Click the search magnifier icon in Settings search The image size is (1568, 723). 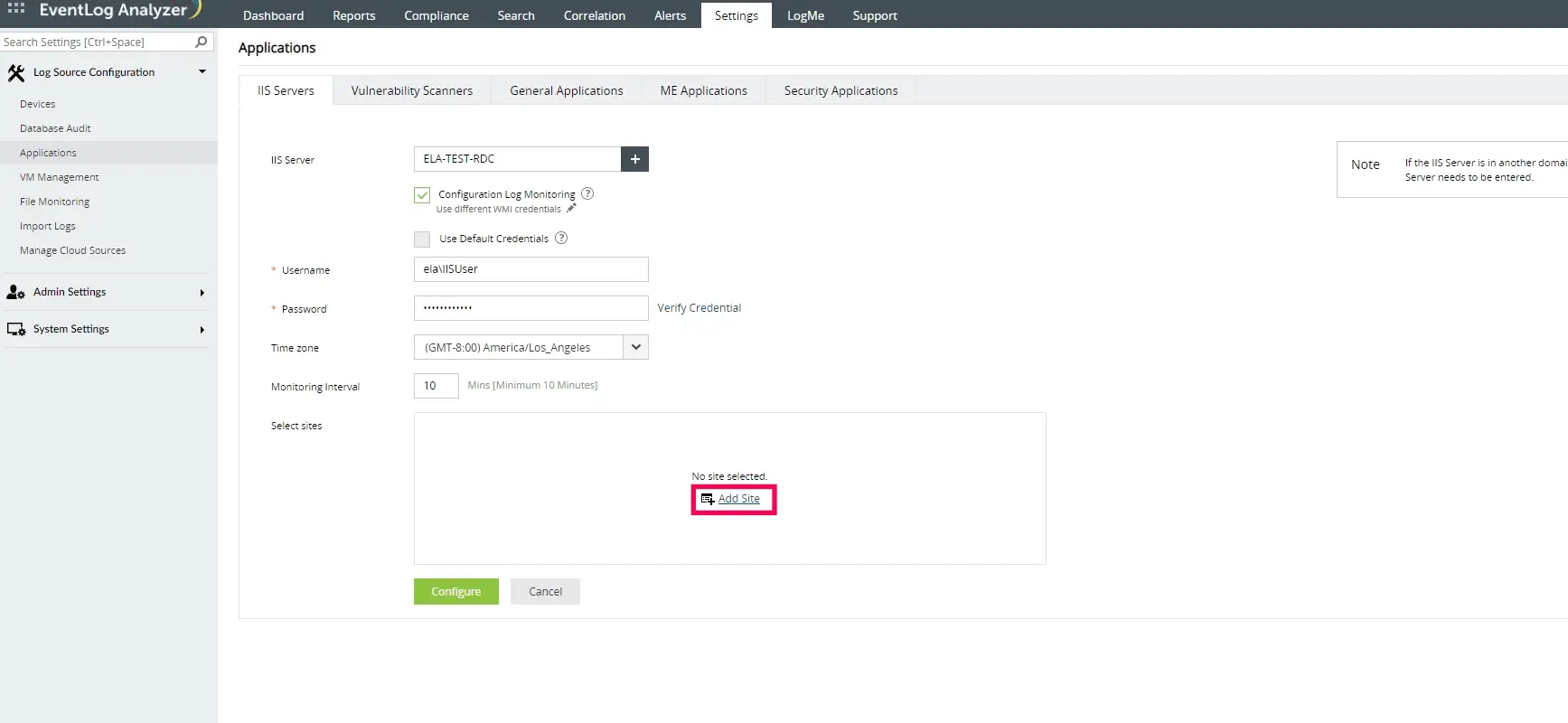pos(202,42)
